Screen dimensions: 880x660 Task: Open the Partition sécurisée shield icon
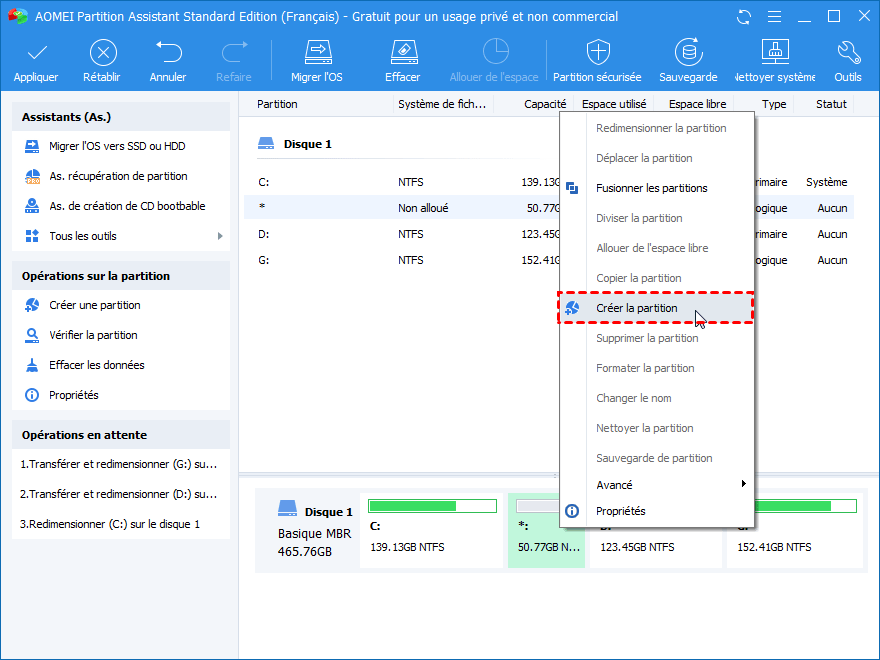tap(598, 52)
